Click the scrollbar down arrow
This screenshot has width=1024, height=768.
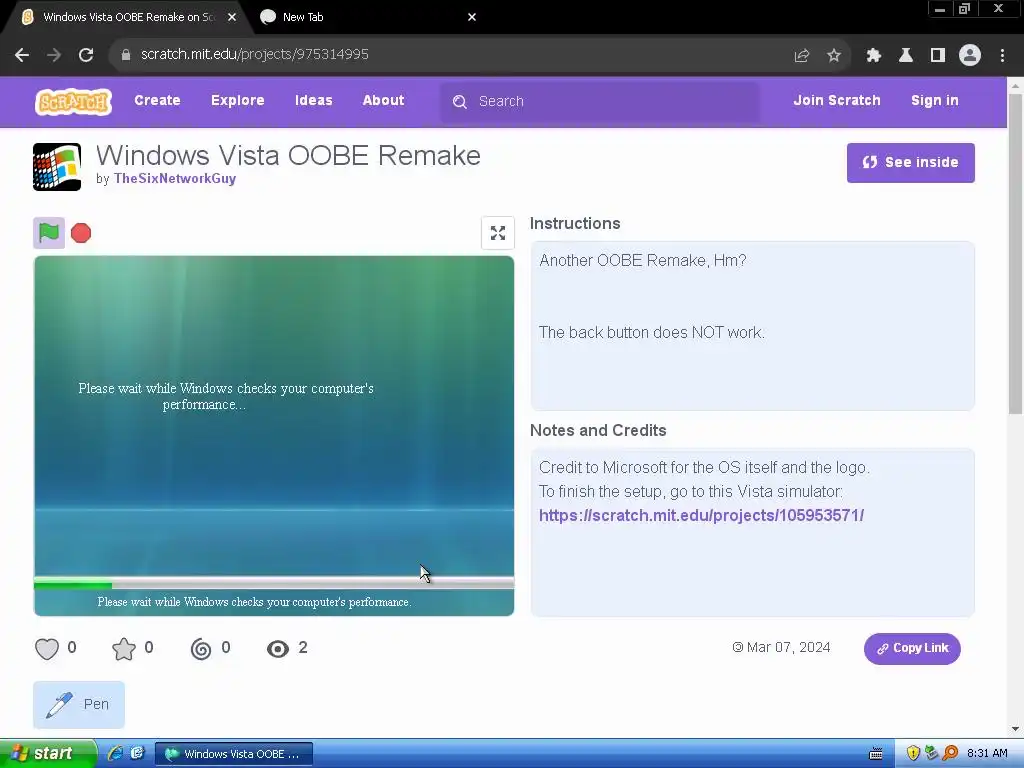(x=1015, y=729)
